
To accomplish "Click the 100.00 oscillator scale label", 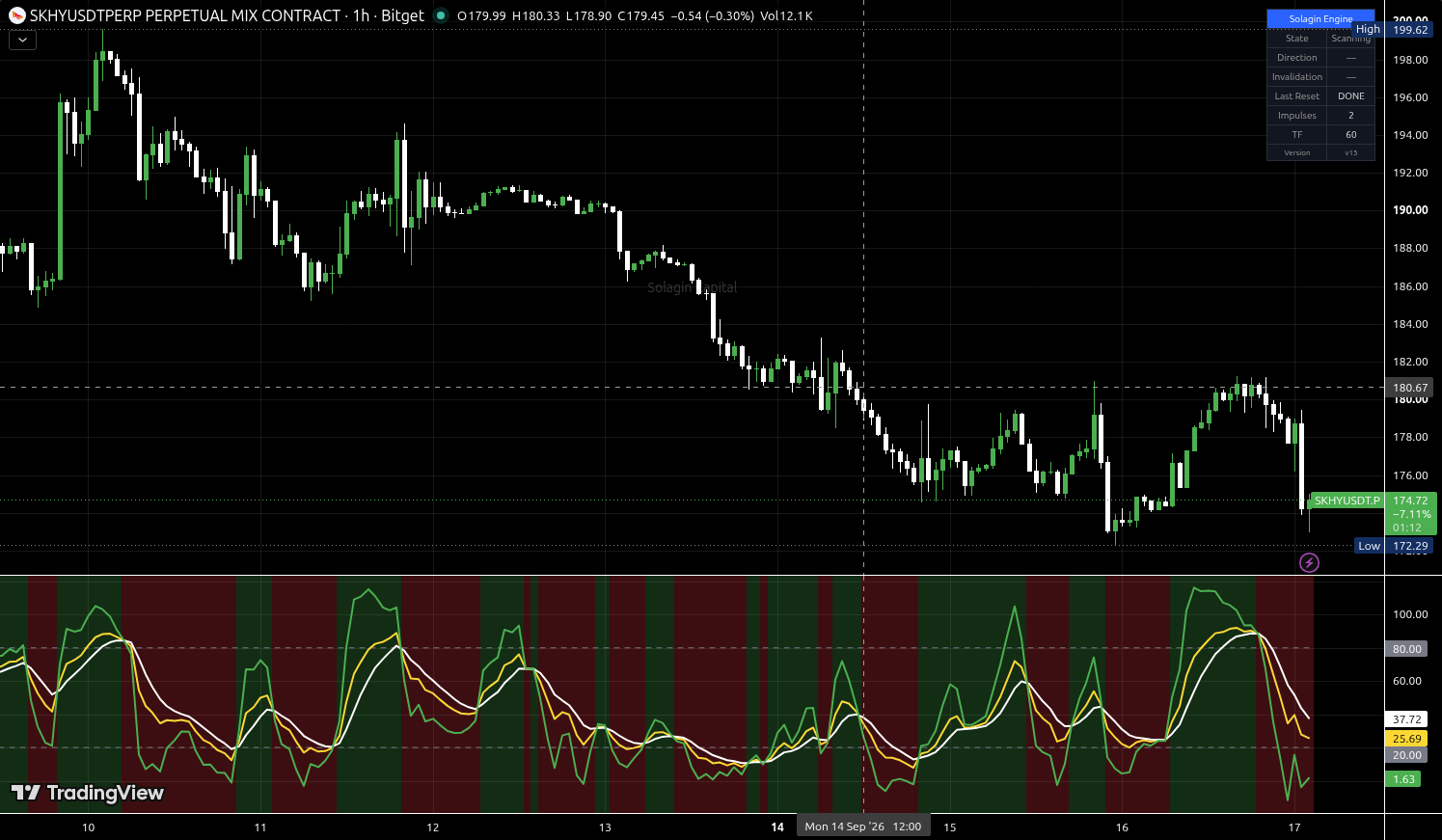I will 1410,614.
